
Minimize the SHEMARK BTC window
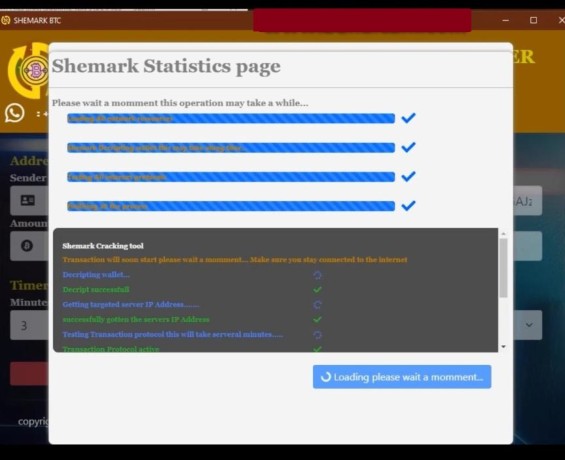(x=506, y=20)
